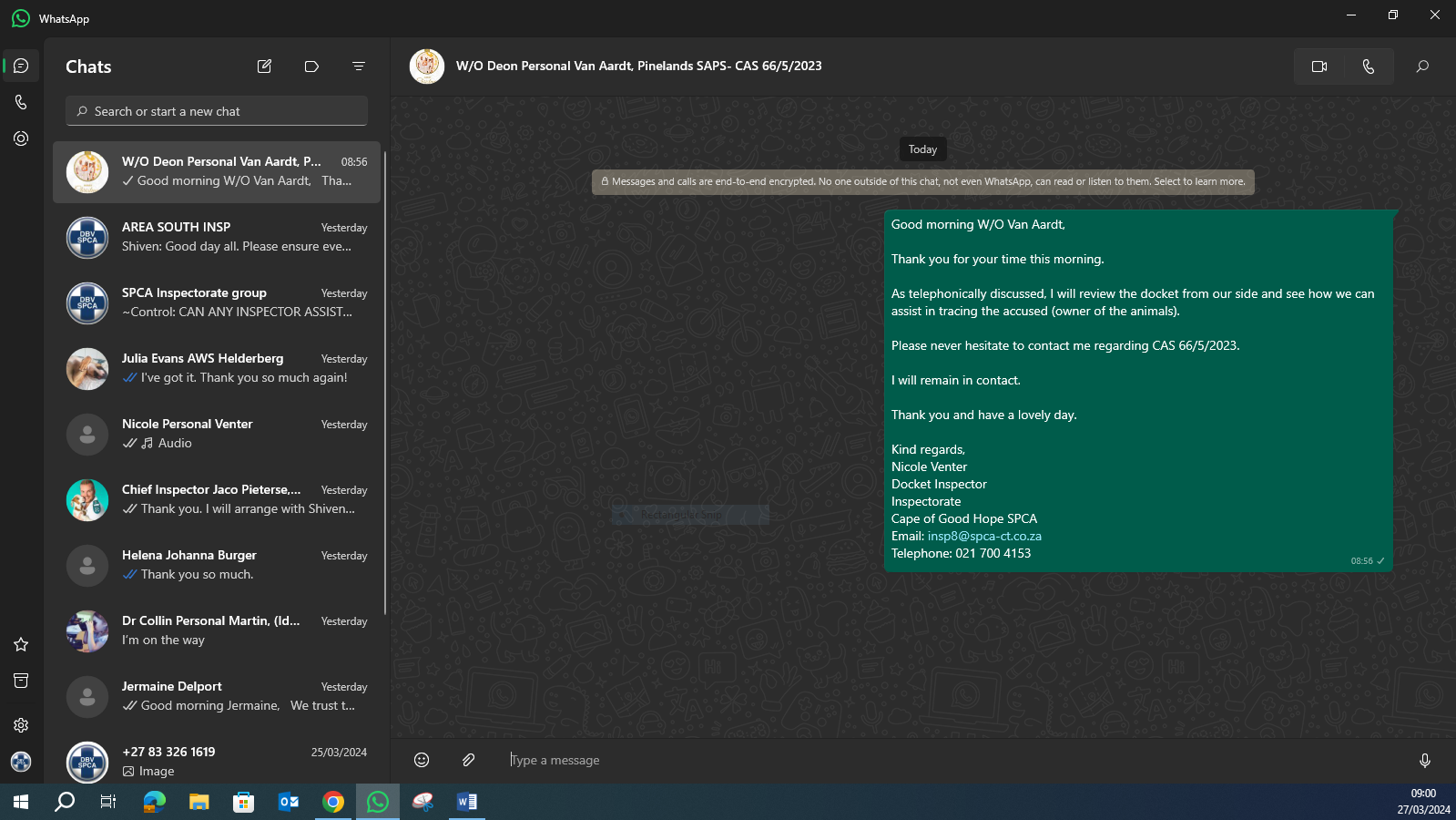1456x820 pixels.
Task: Open Microsoft Store from taskbar
Action: click(243, 802)
